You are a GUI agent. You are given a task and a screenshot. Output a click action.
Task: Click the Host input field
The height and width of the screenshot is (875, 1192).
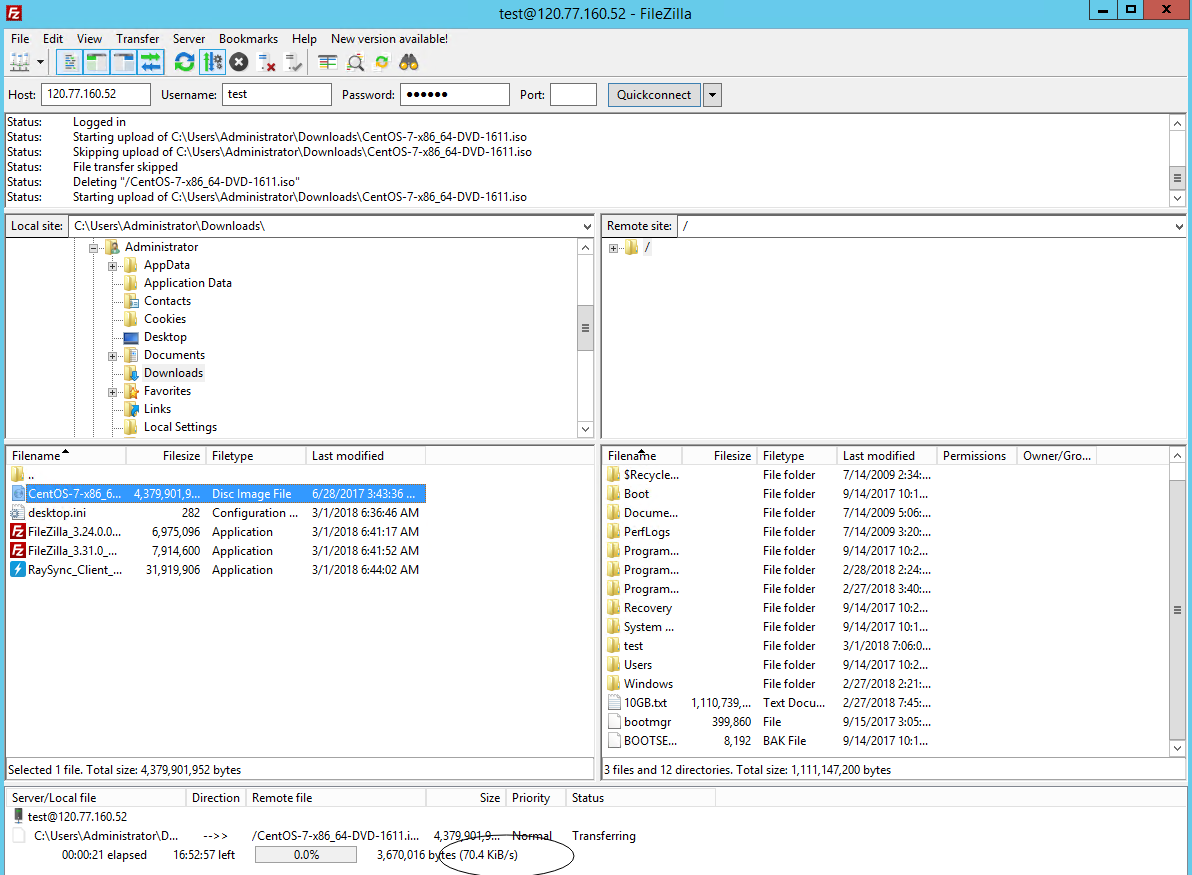pos(96,94)
